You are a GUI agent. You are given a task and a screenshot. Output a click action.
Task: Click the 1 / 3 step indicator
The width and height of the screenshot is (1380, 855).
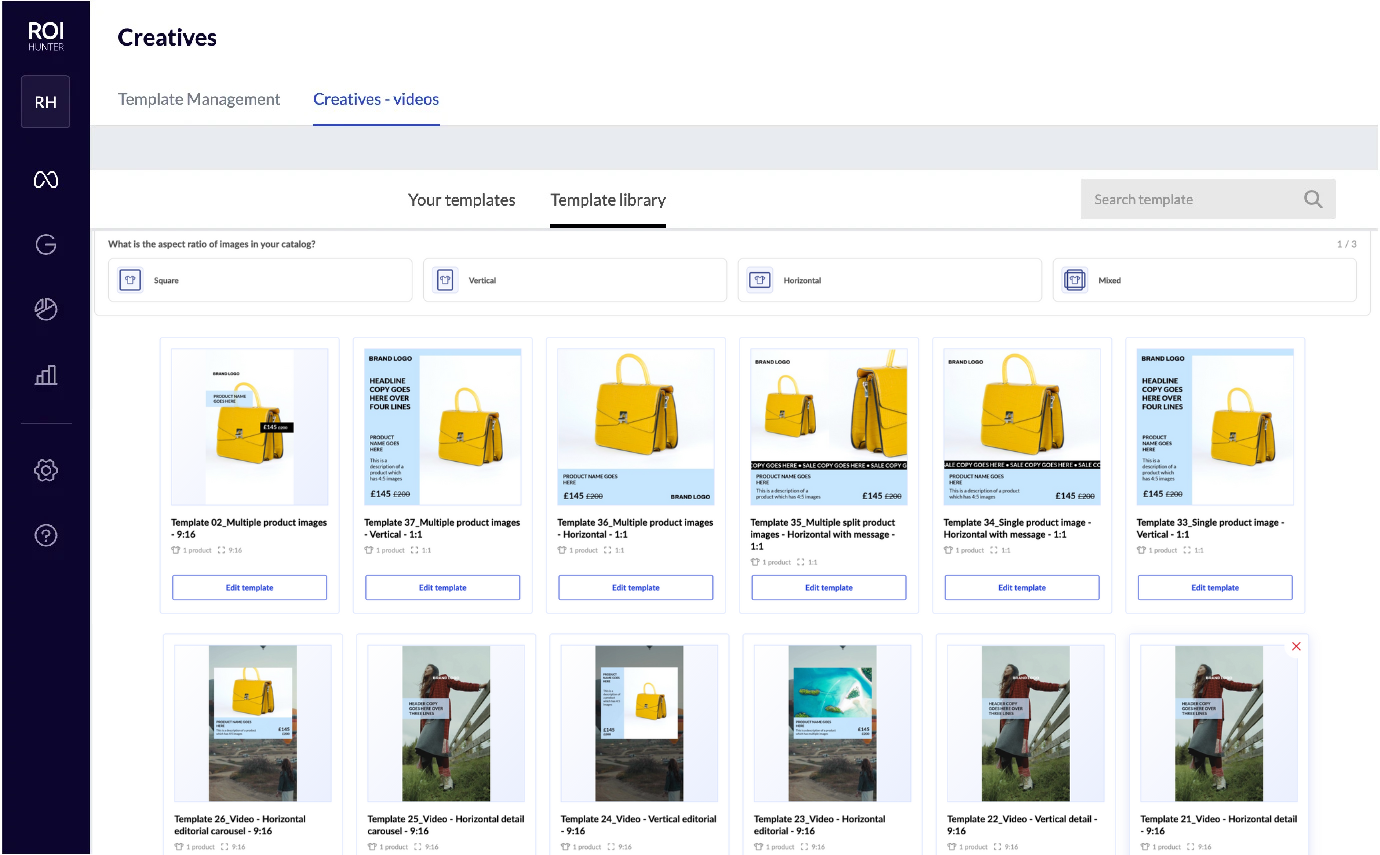pos(1347,244)
